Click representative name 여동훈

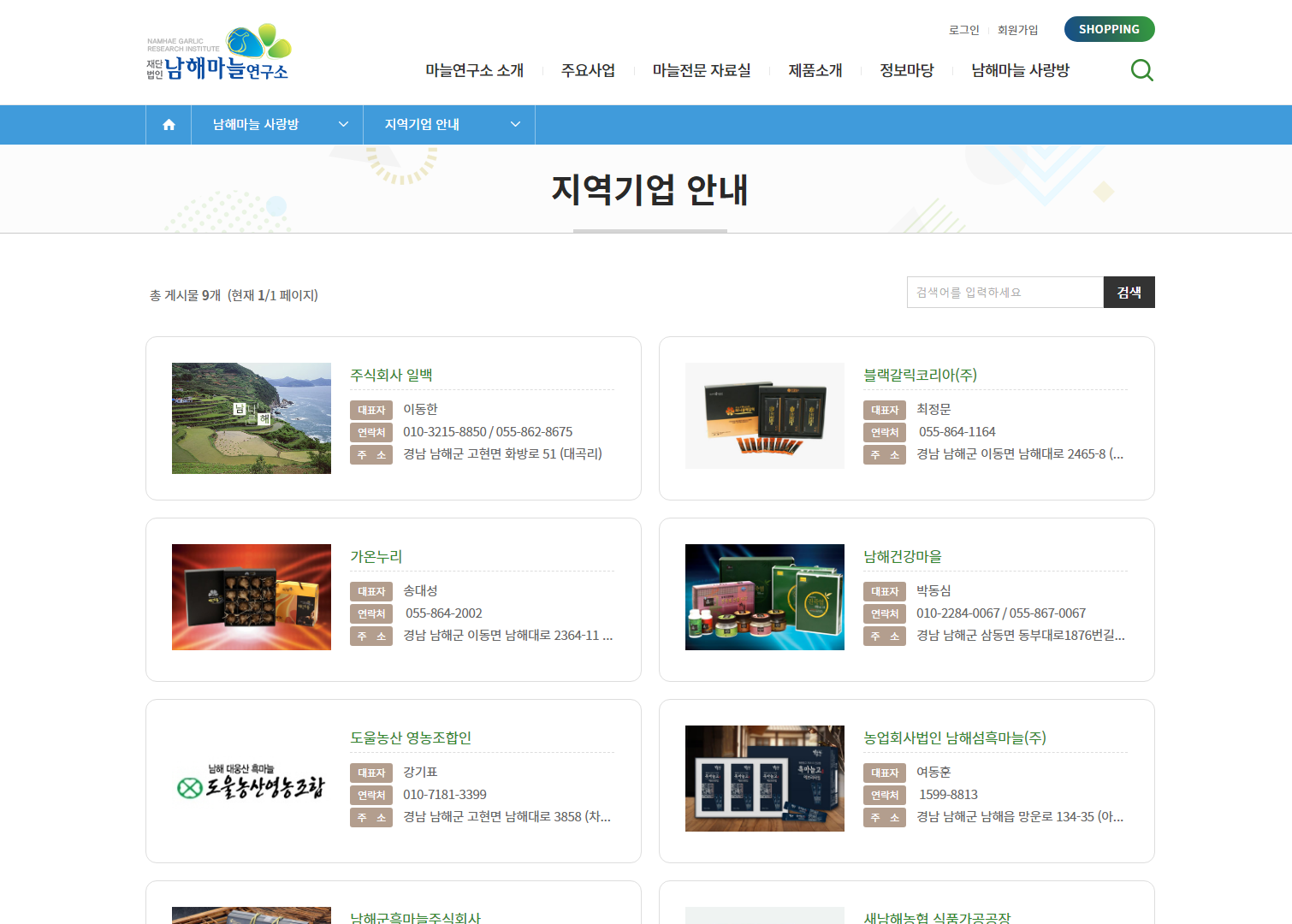click(x=933, y=773)
